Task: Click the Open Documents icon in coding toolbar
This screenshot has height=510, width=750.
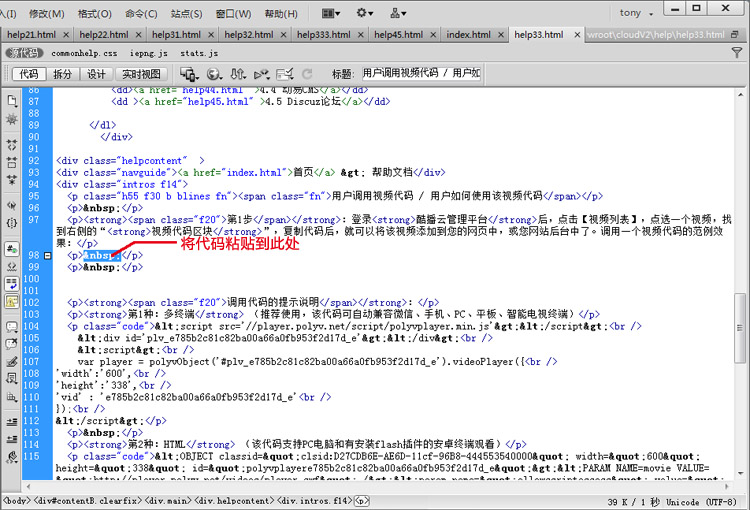Action: (x=12, y=100)
